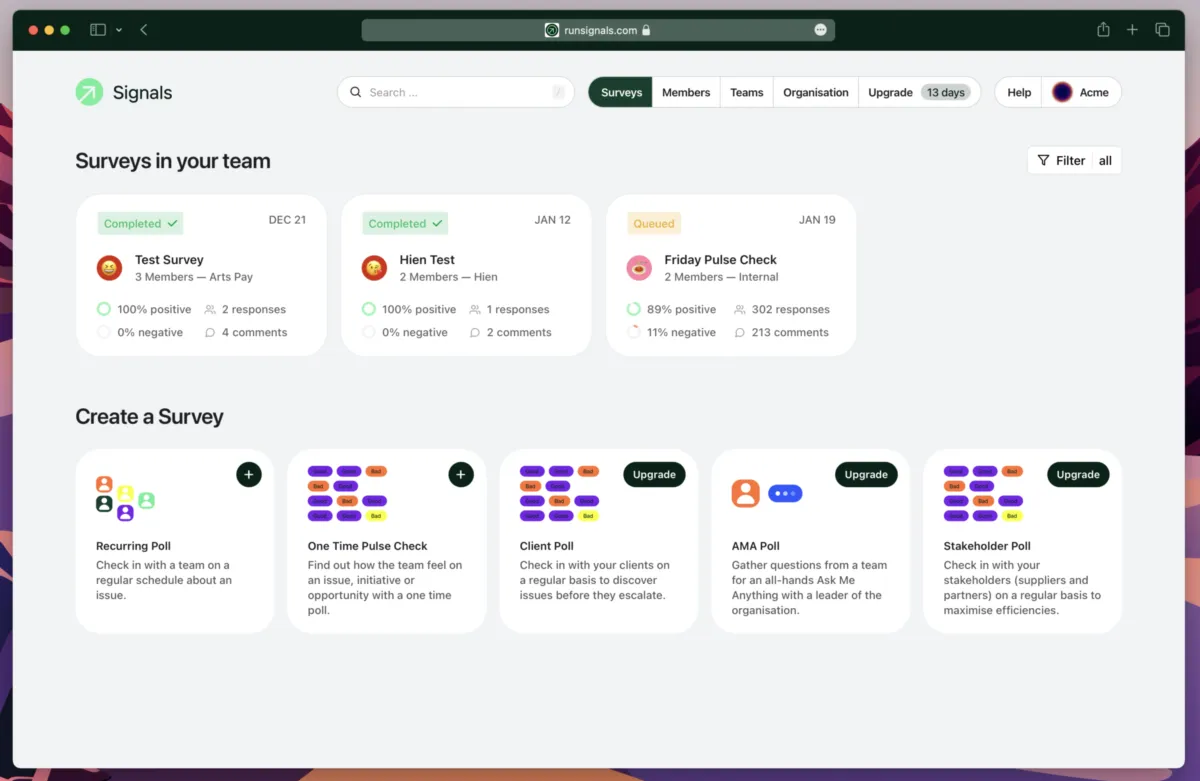The image size is (1200, 781).
Task: Click the AMA Poll blue typing bubble icon
Action: click(x=785, y=493)
